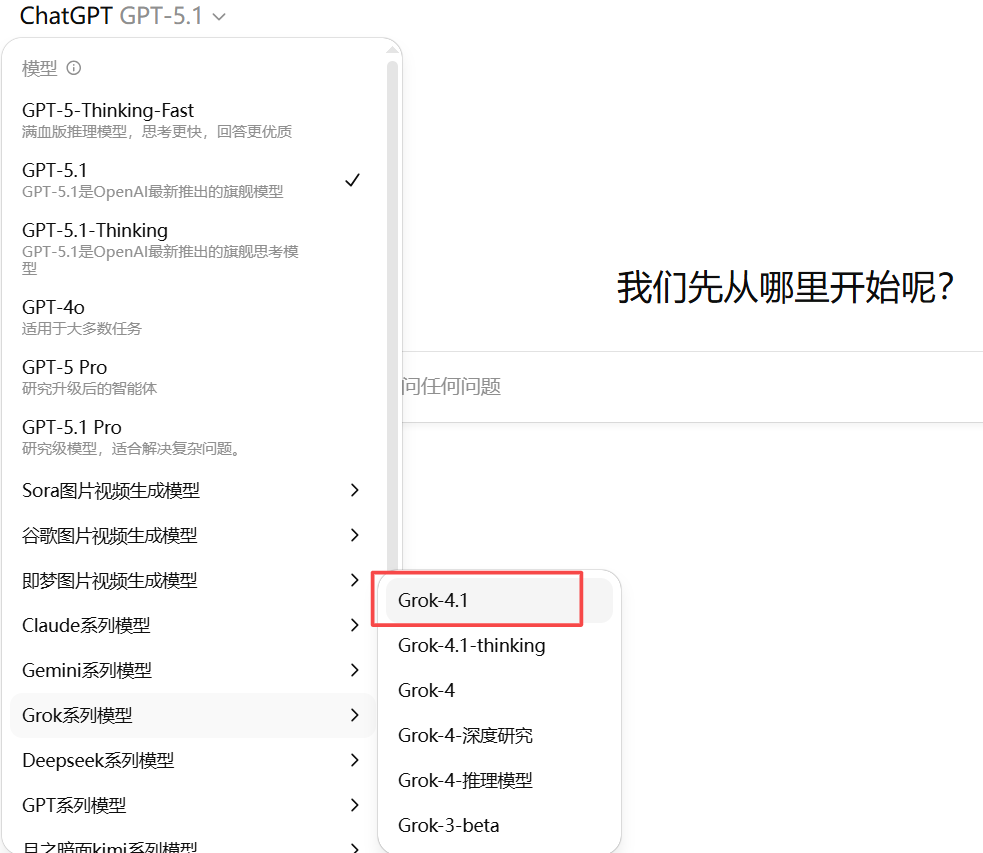Viewport: 983px width, 853px height.
Task: Expand the Sora图片视频生成模型 submenu
Action: coord(193,490)
